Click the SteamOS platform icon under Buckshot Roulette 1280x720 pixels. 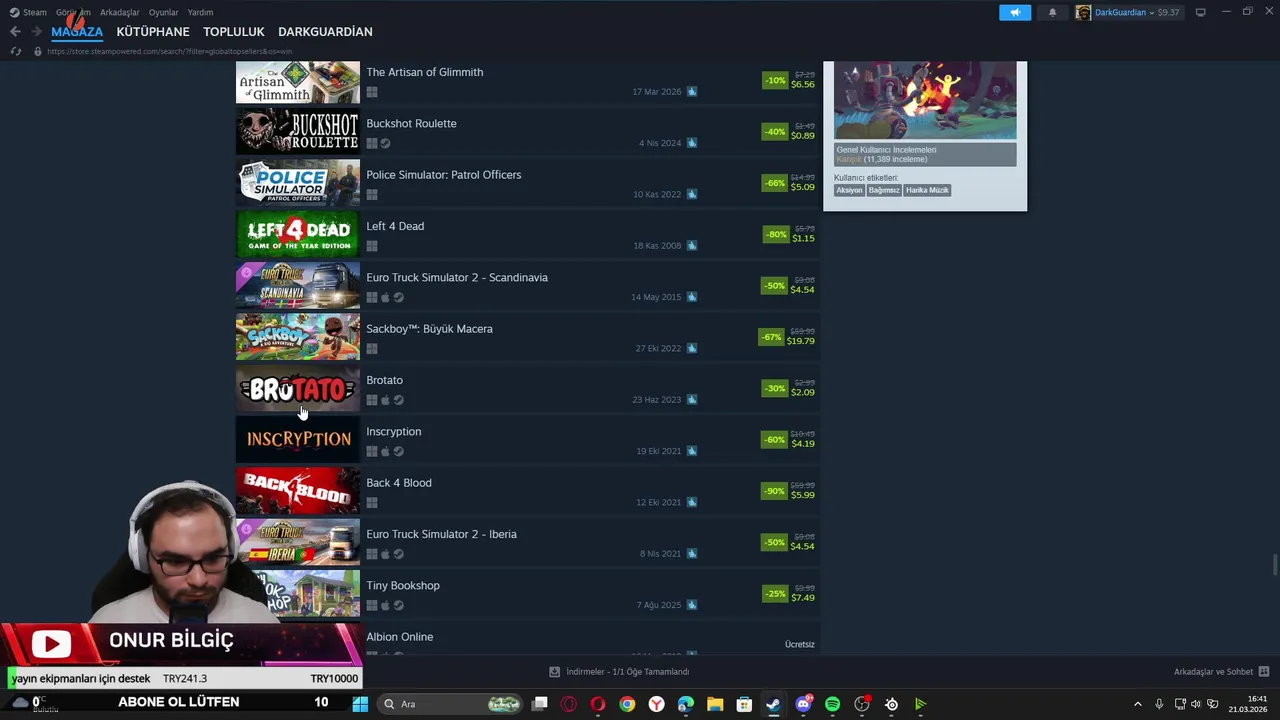click(385, 144)
